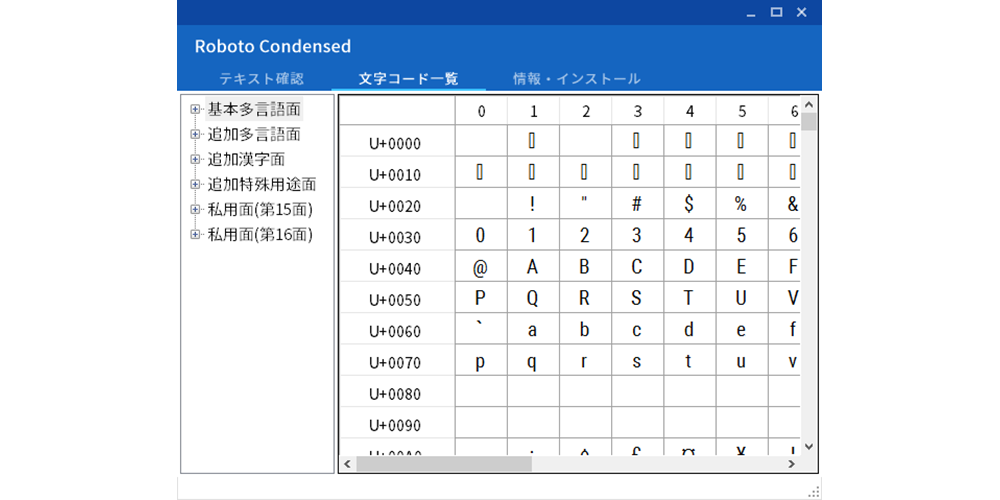1000x500 pixels.
Task: Select the @ character cell
Action: pos(482,267)
